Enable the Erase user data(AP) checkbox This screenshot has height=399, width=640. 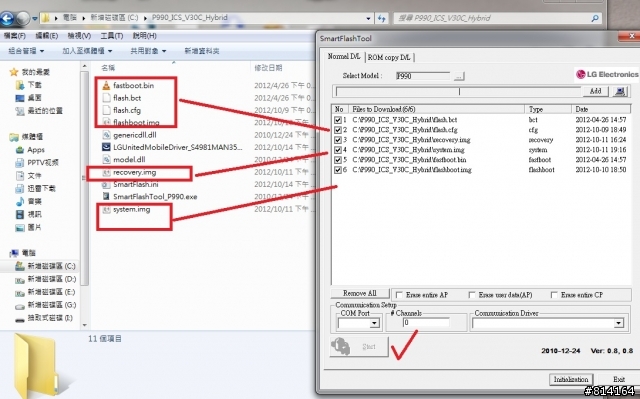point(472,295)
